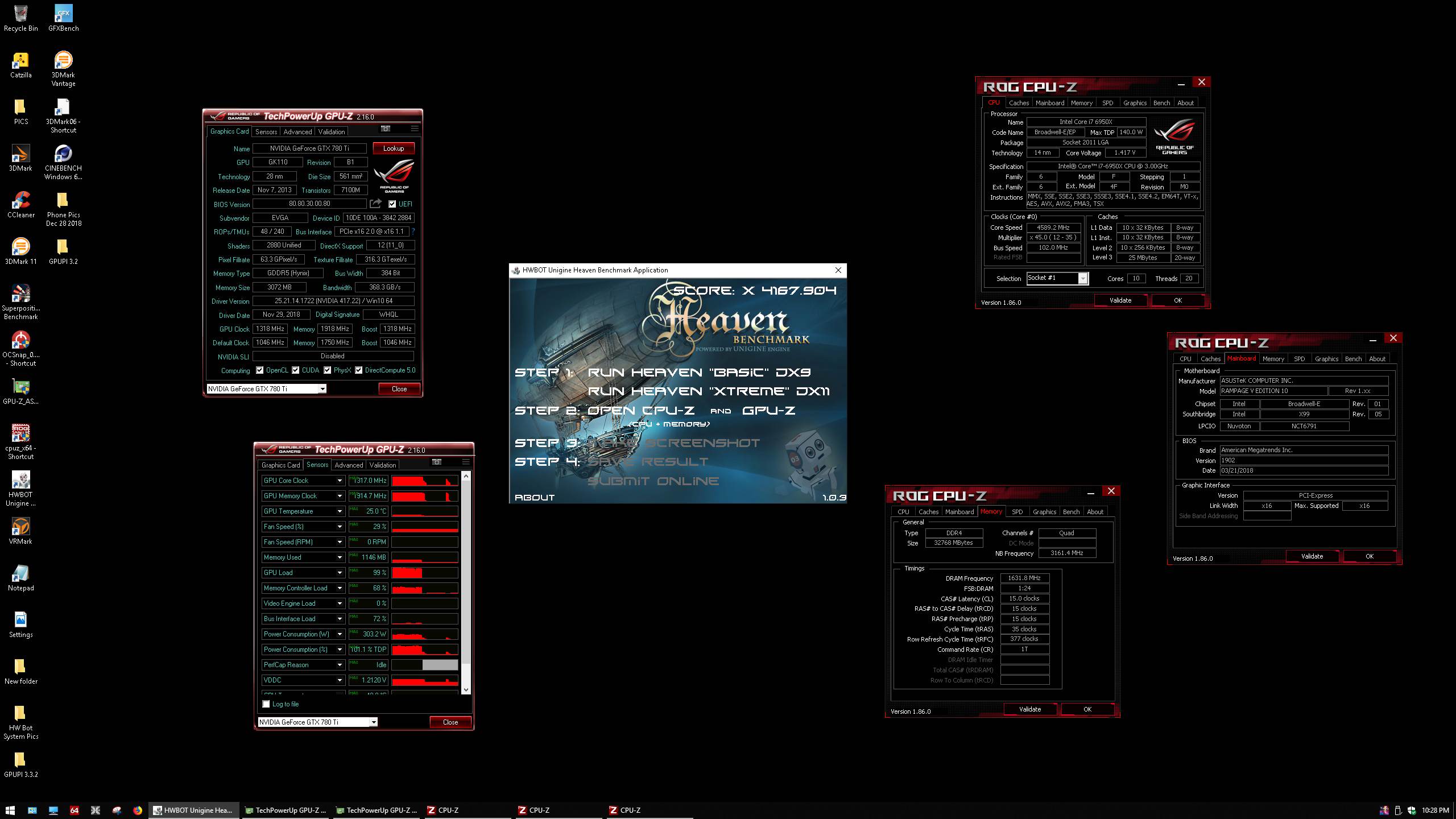This screenshot has width=1456, height=819.
Task: Switch to Sensors tab in GPU-Z Graphics Card window
Action: [266, 131]
